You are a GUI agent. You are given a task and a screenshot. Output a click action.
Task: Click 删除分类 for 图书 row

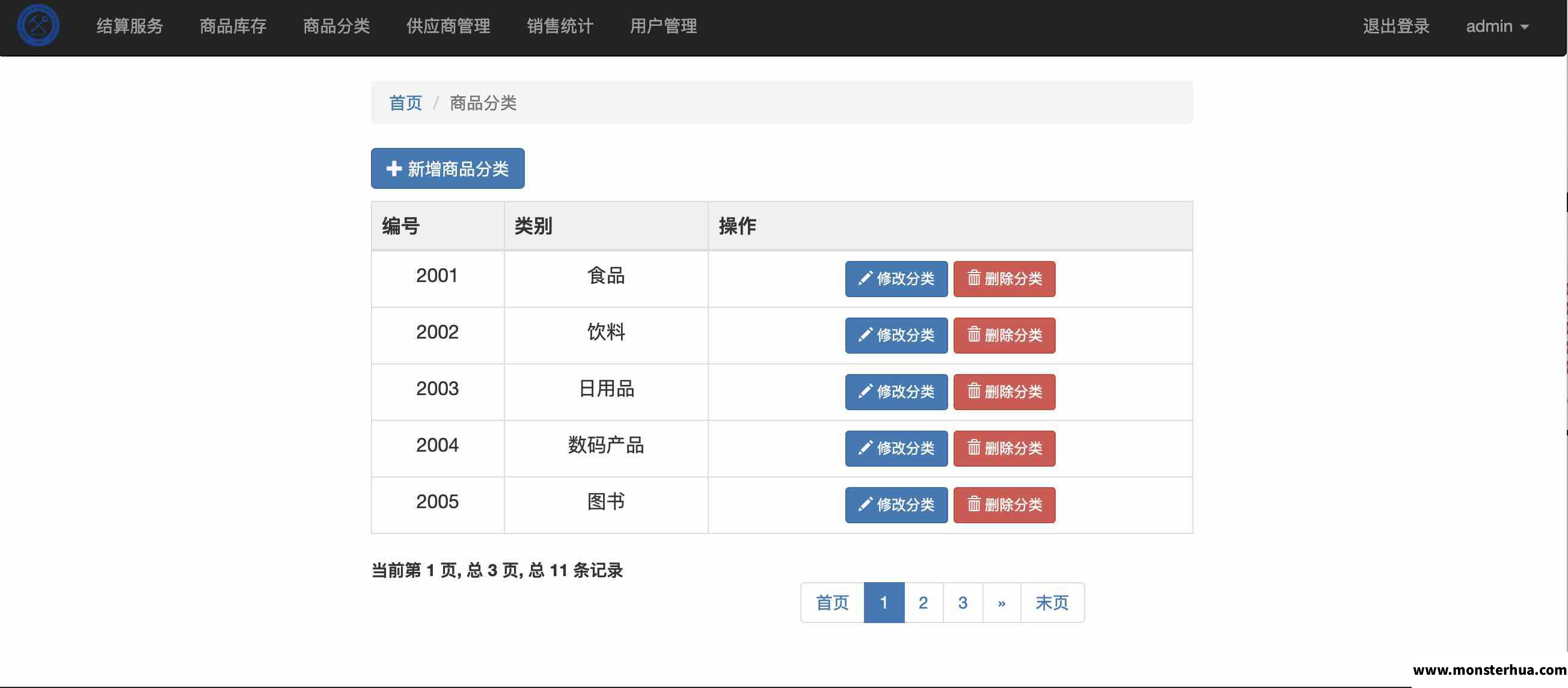pyautogui.click(x=1004, y=505)
